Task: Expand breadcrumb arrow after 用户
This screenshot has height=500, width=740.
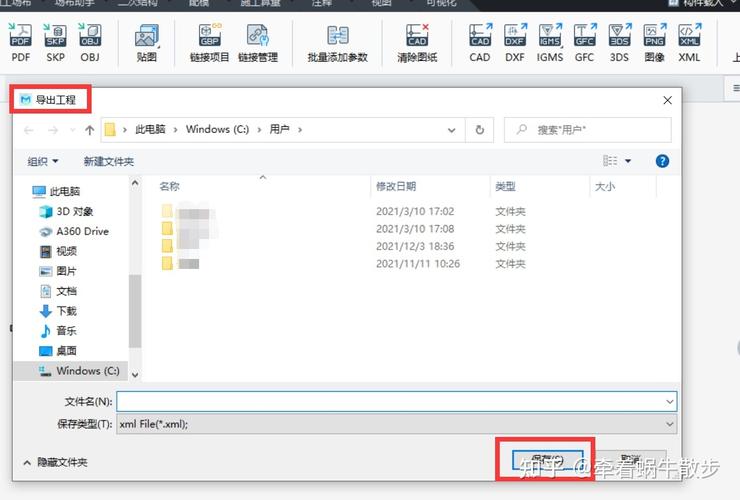Action: [300, 130]
